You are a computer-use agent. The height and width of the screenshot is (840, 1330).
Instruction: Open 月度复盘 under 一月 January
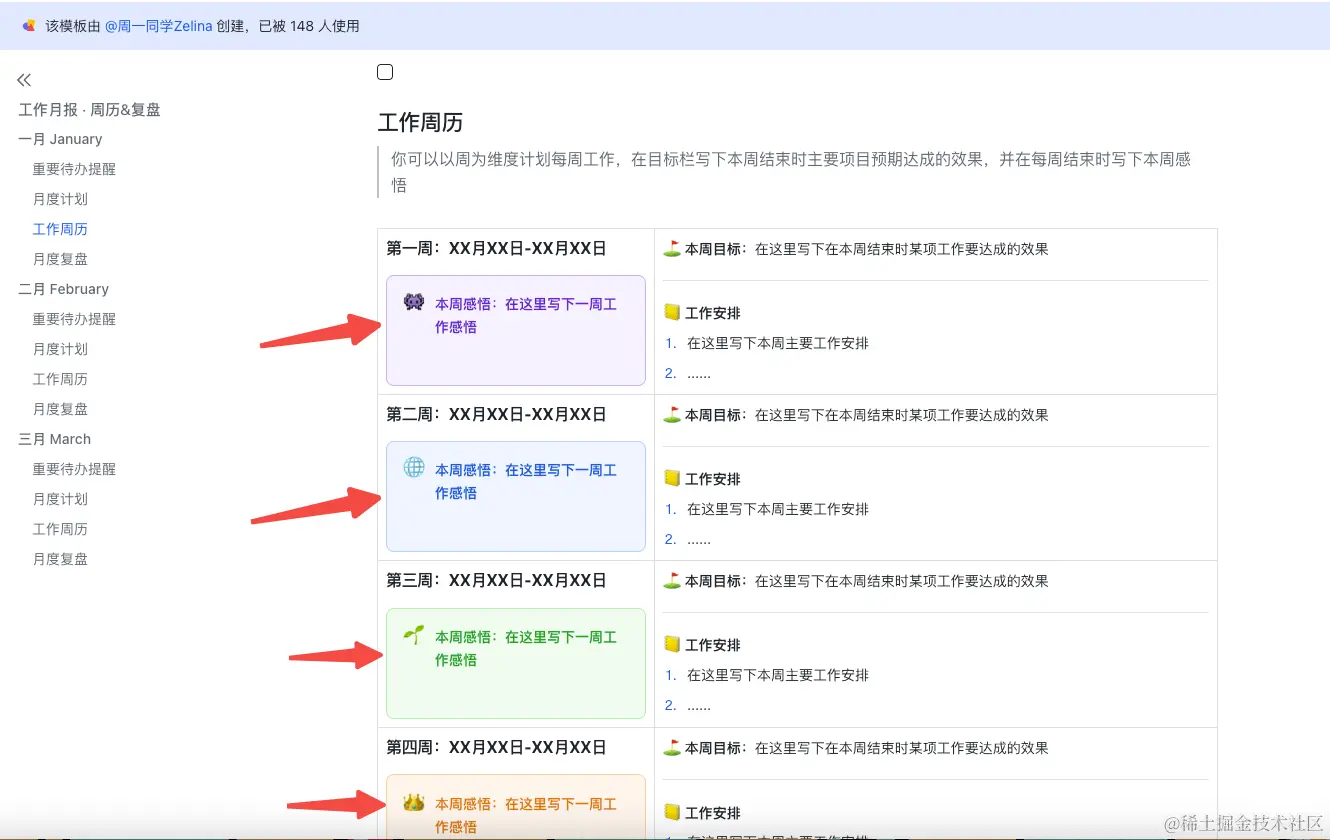(x=60, y=259)
